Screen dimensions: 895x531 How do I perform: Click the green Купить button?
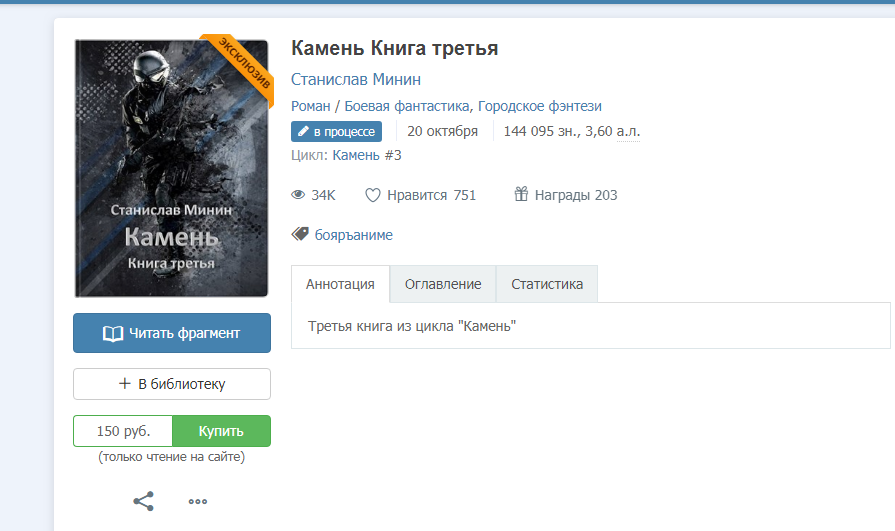221,431
